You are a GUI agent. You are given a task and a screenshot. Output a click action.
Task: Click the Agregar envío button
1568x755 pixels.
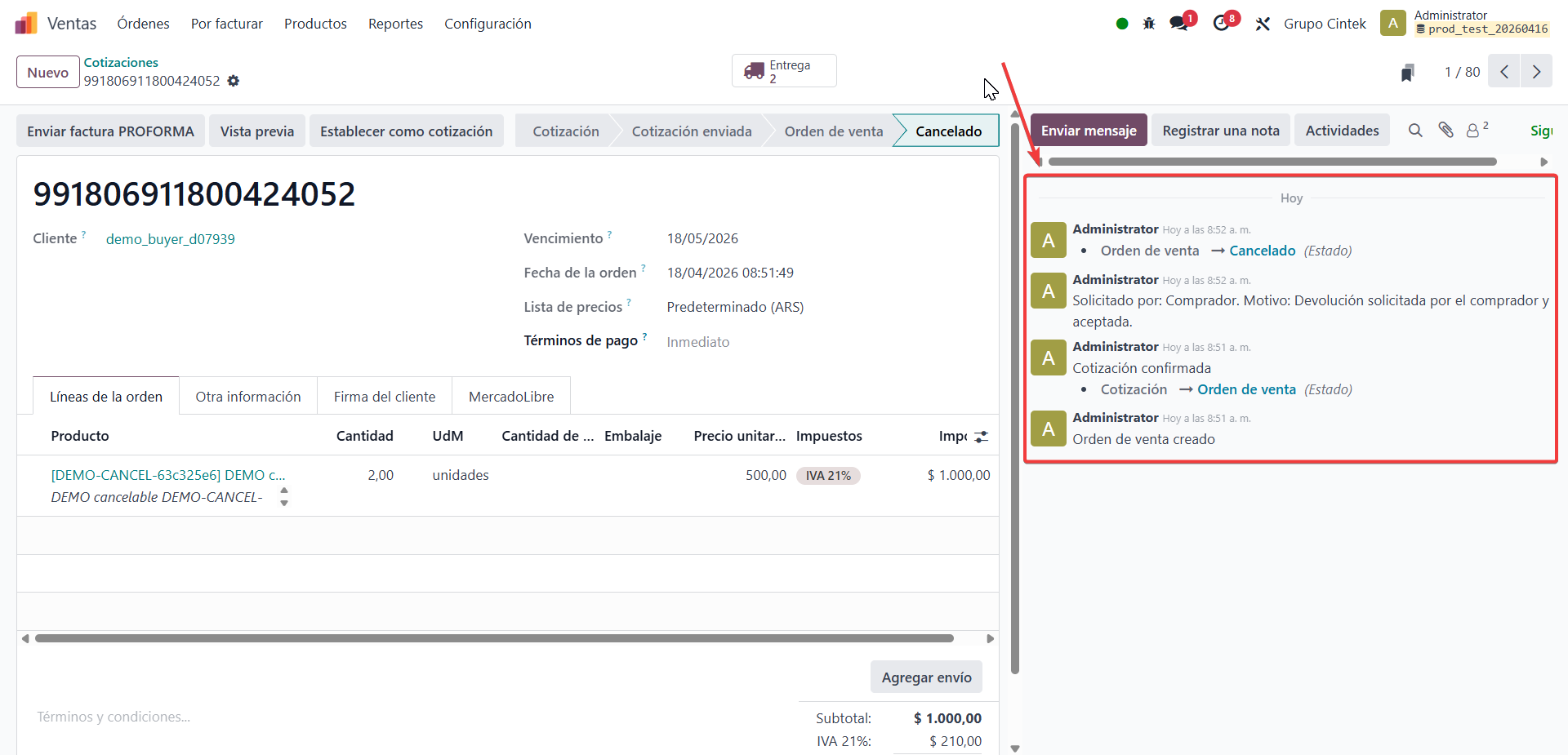[x=926, y=677]
